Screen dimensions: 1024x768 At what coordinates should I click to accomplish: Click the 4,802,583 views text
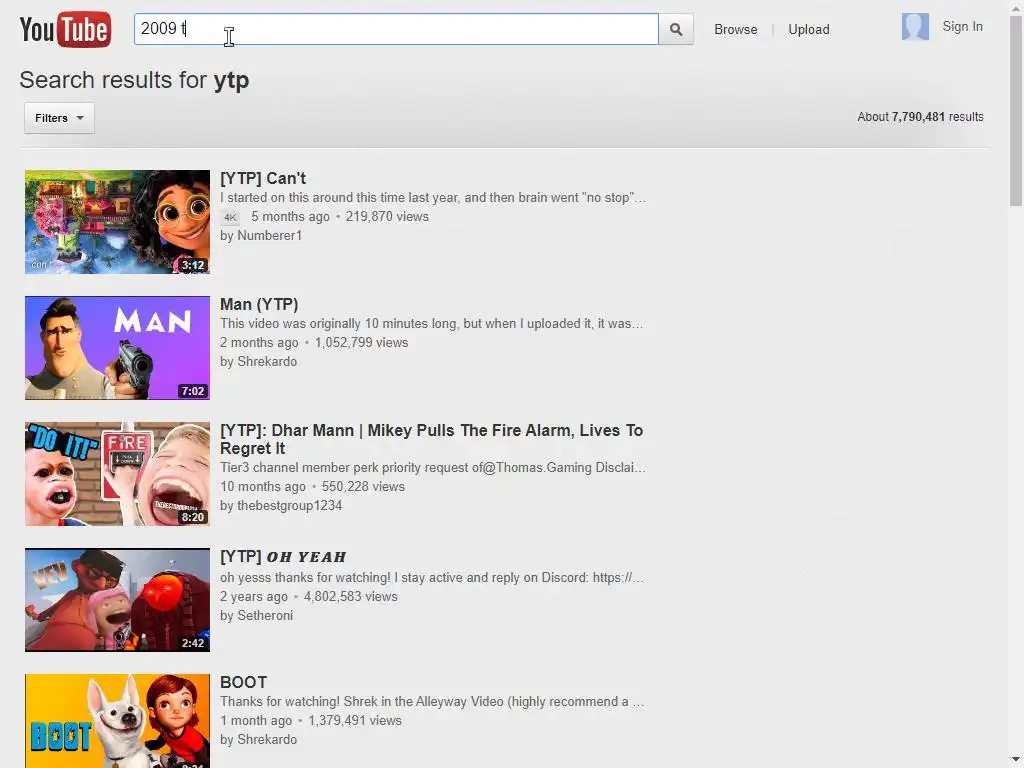(351, 596)
